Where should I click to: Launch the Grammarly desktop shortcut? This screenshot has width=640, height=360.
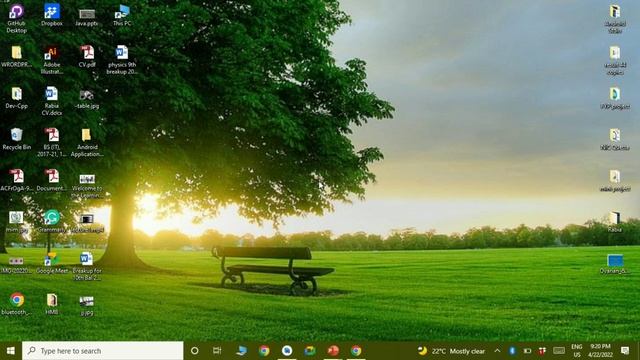(x=52, y=221)
